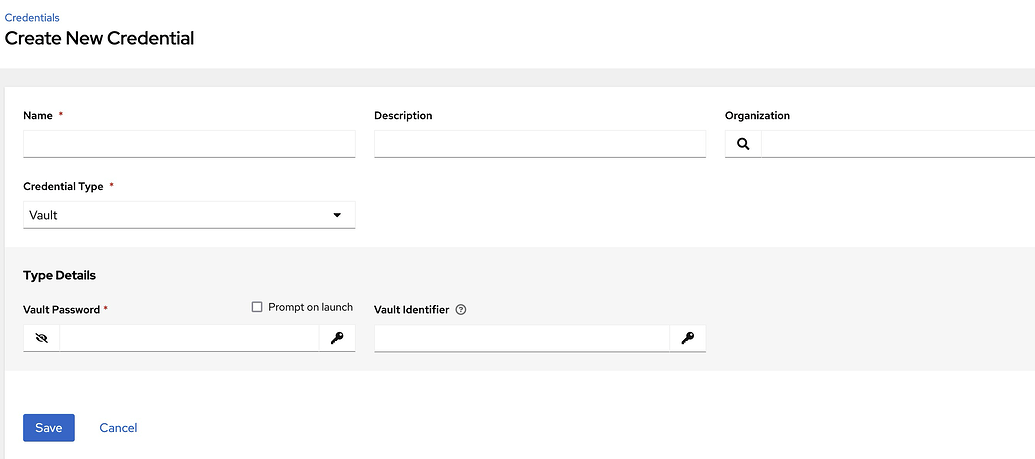1035x459 pixels.
Task: Go back via the Credentials breadcrumb link
Action: tap(32, 18)
